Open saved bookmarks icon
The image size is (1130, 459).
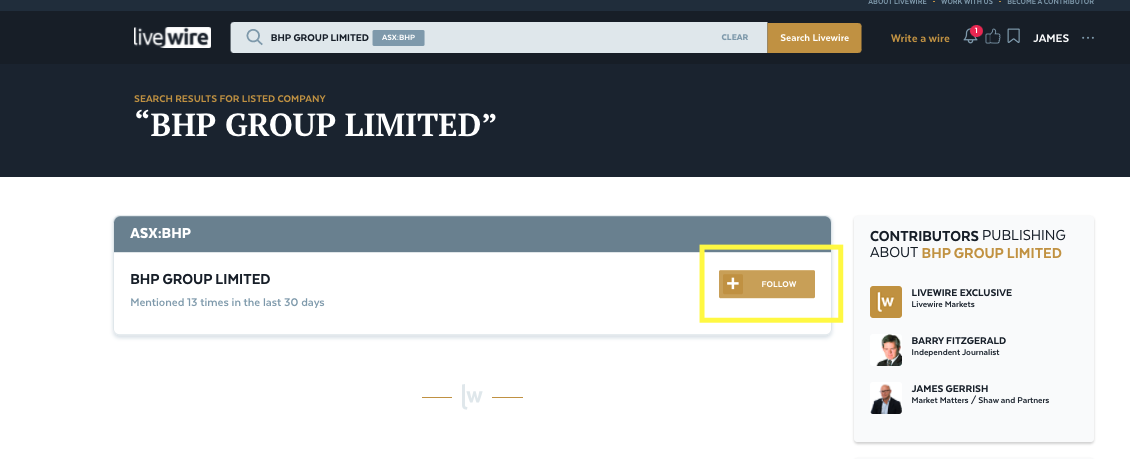click(1013, 38)
